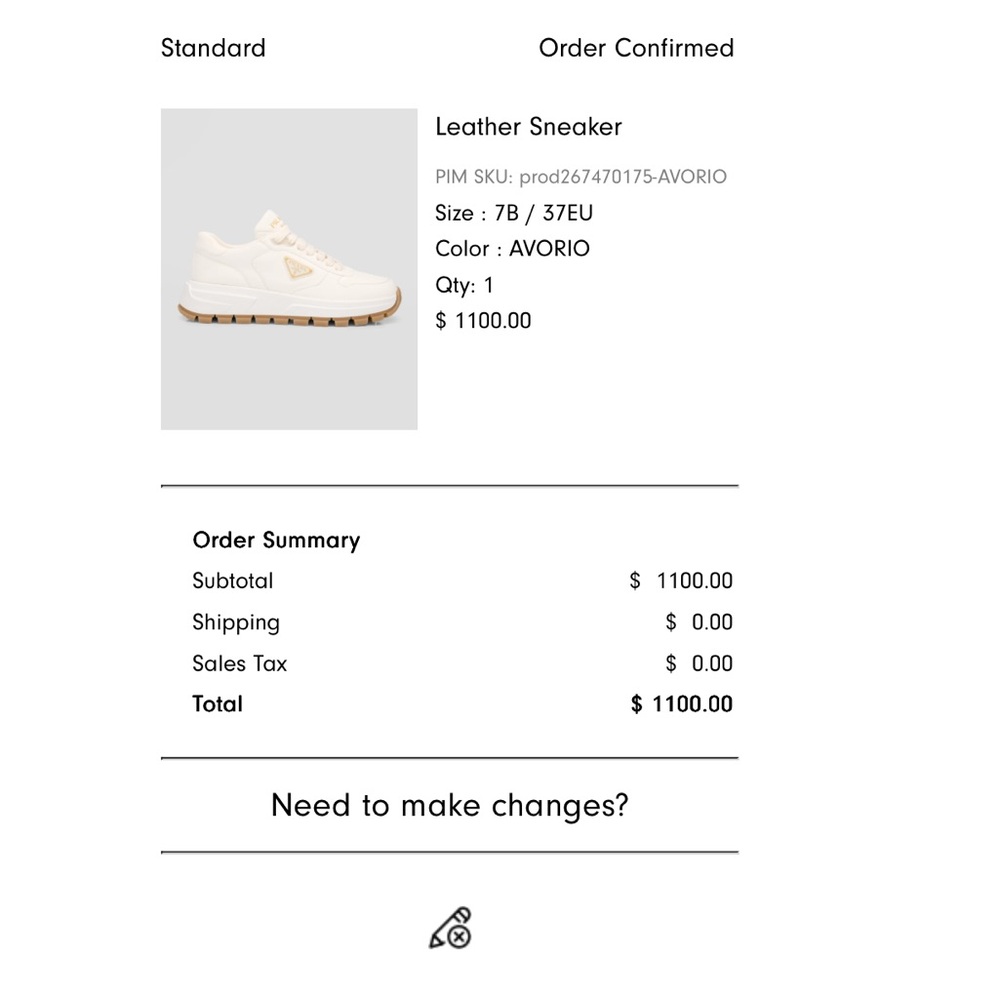Select the Subtotal row amount
1000x1000 pixels.
(x=681, y=580)
